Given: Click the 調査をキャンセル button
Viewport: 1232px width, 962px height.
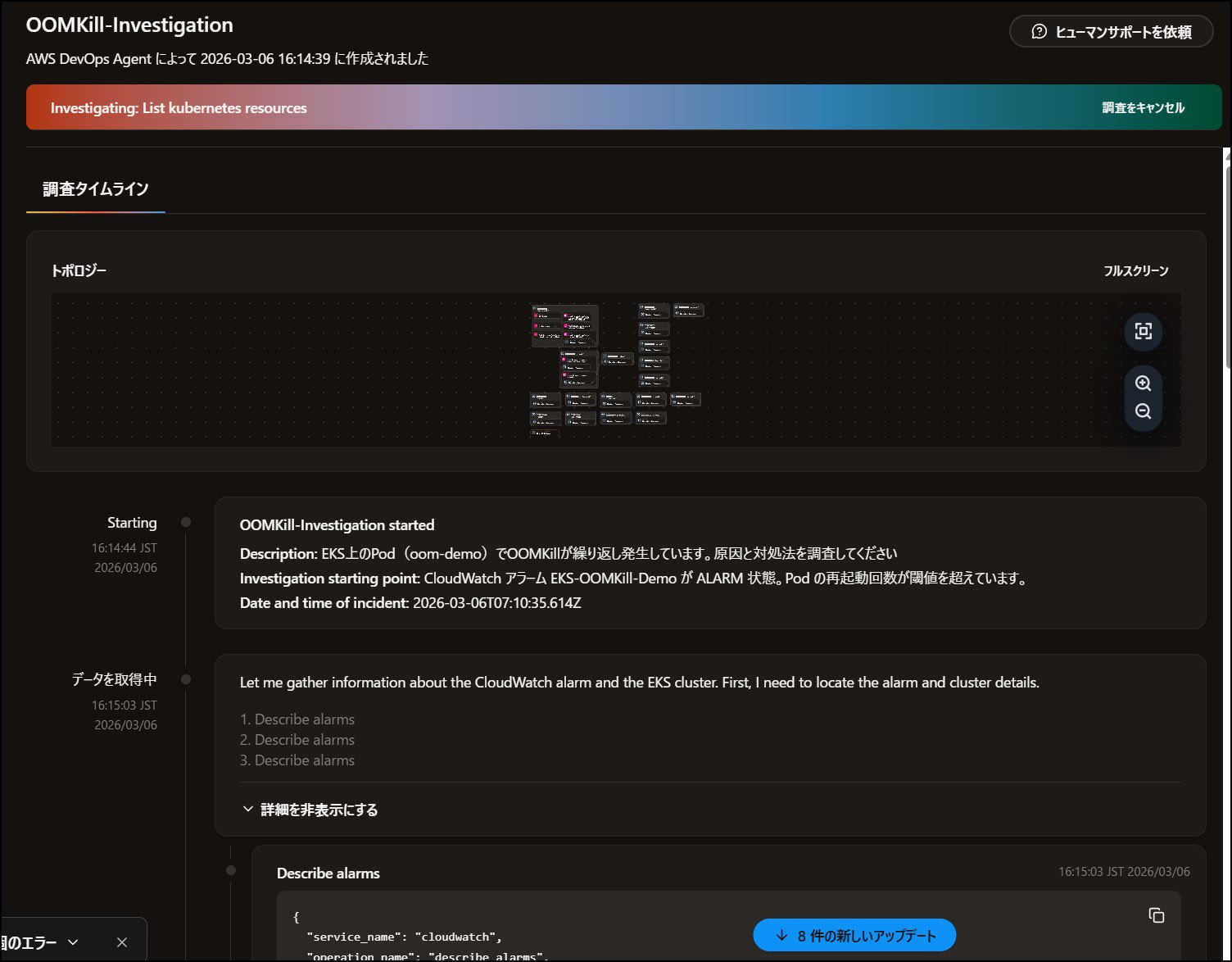Looking at the screenshot, I should [x=1143, y=107].
